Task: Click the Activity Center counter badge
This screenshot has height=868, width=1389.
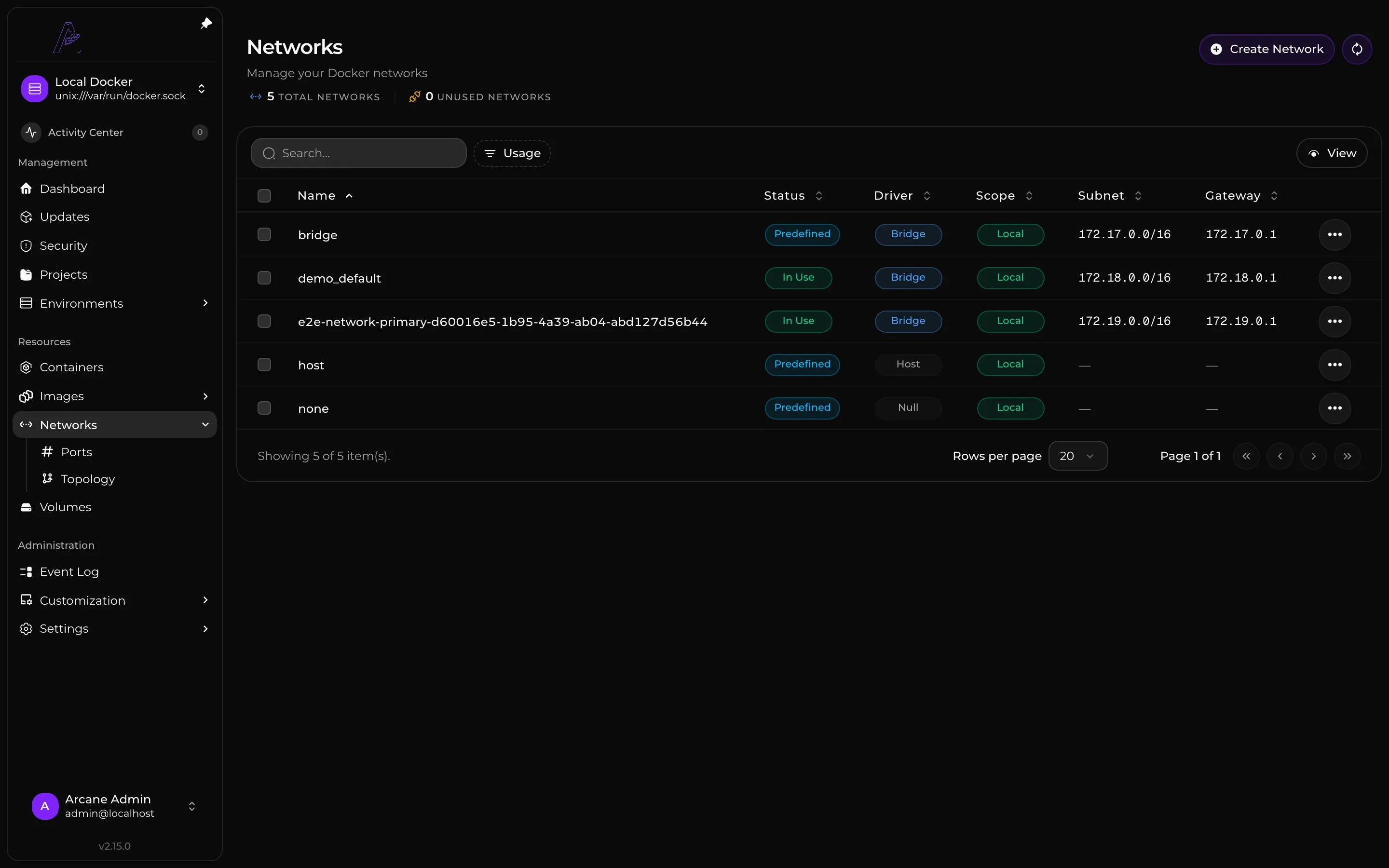Action: pyautogui.click(x=200, y=133)
